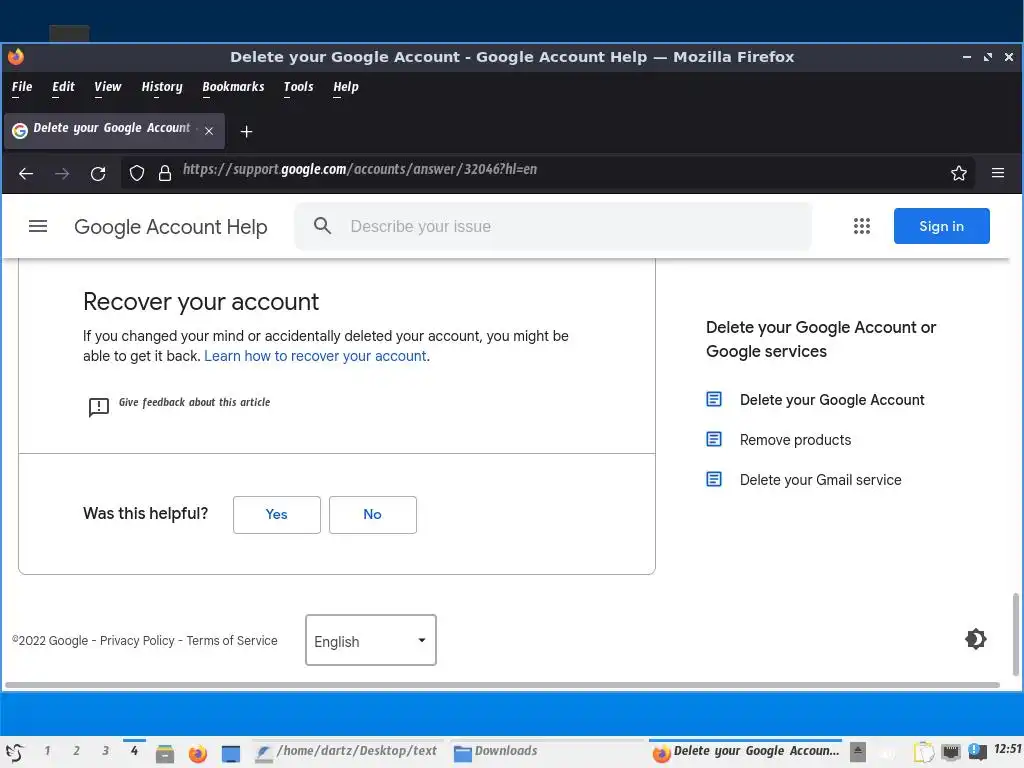Click the show desktop taskbar icon

[x=231, y=754]
